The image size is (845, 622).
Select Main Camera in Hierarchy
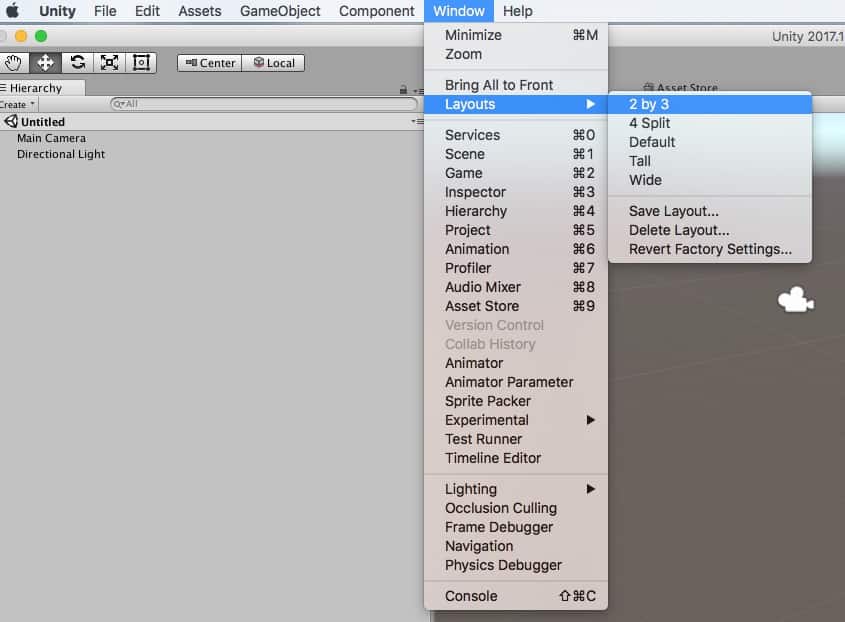(x=51, y=138)
